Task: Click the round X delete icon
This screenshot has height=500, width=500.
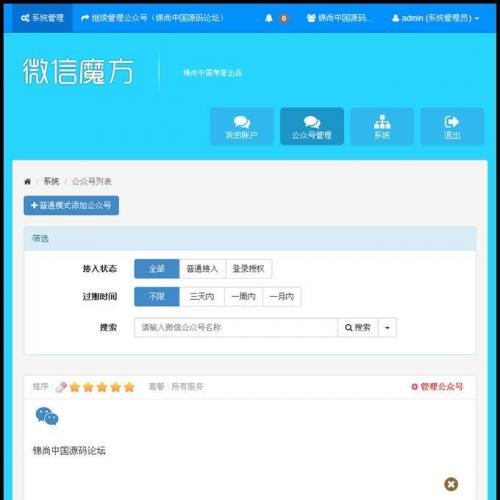Action: (451, 484)
